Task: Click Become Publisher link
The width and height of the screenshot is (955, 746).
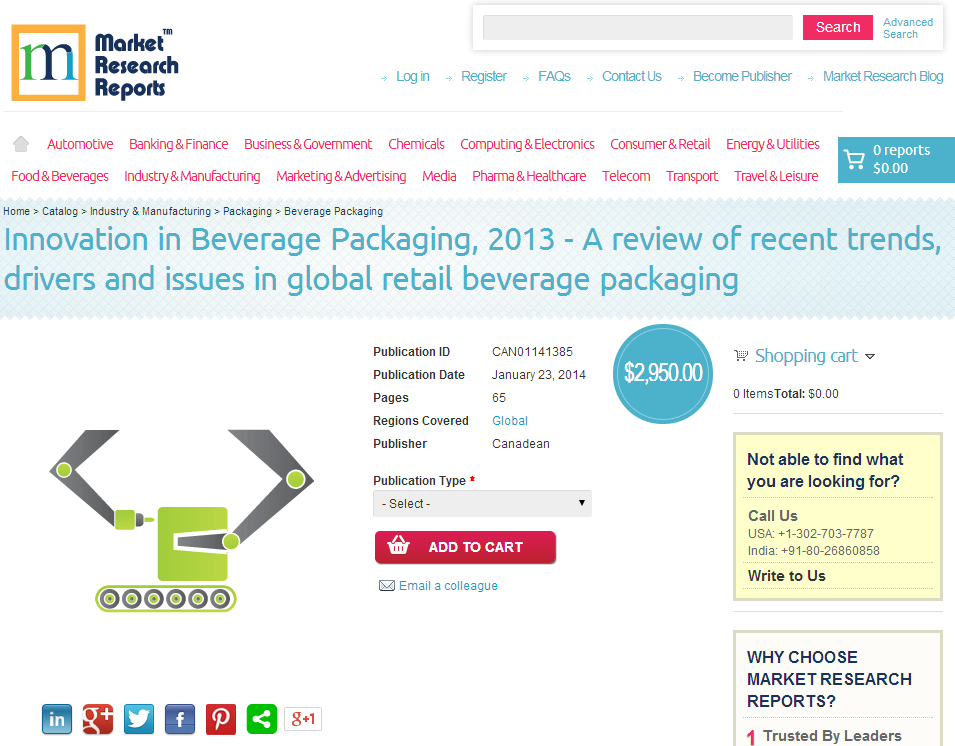Action: point(742,77)
